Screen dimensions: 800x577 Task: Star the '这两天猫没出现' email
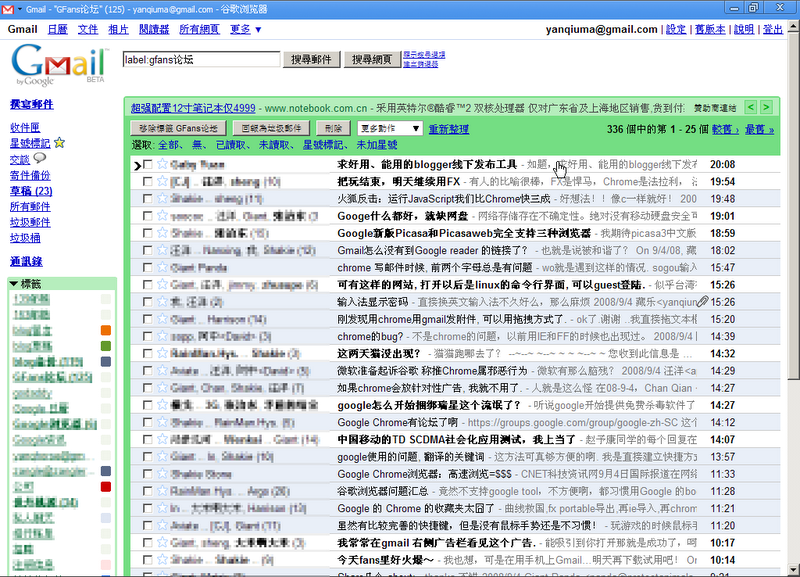click(162, 354)
